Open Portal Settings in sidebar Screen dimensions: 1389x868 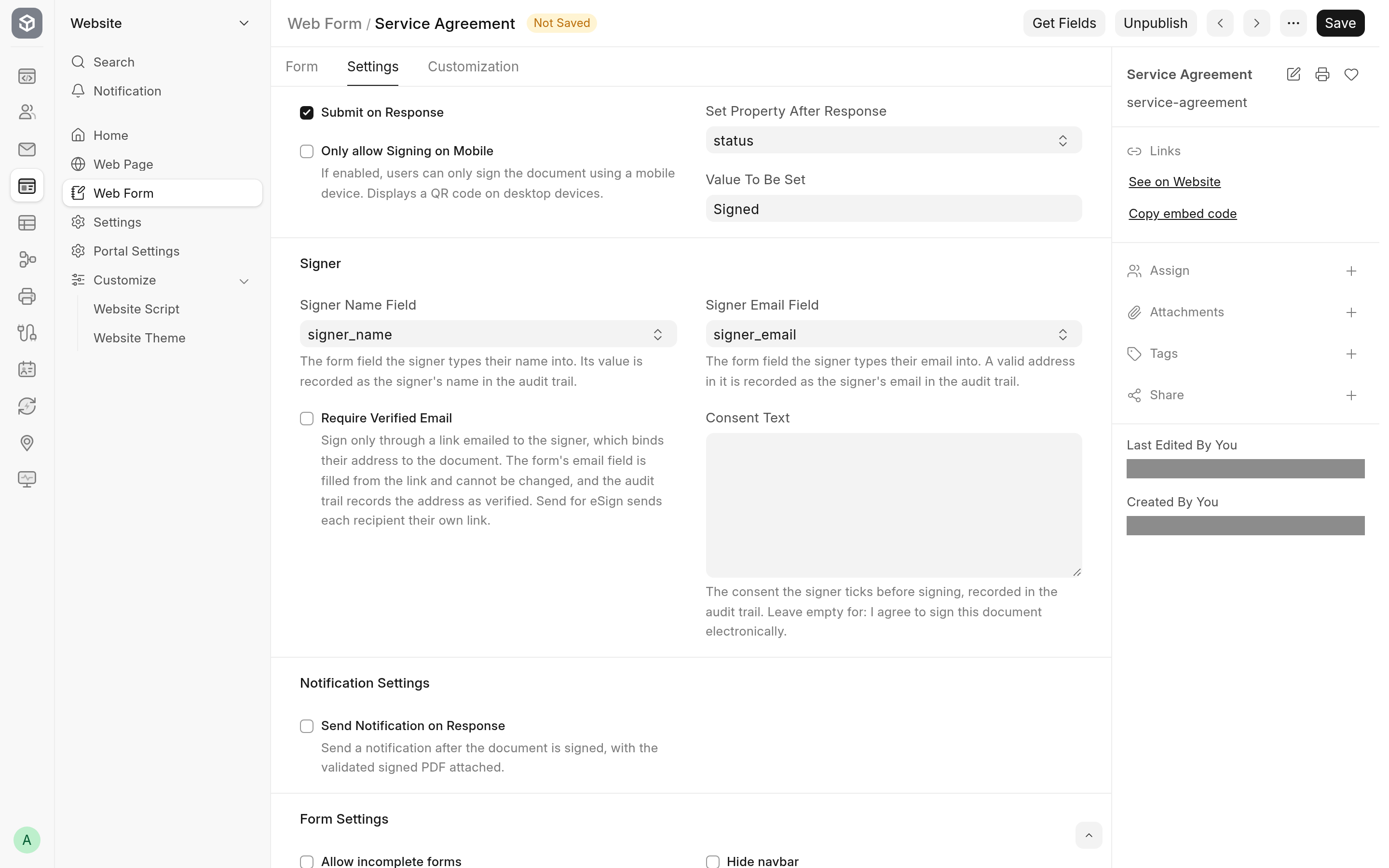coord(163,251)
